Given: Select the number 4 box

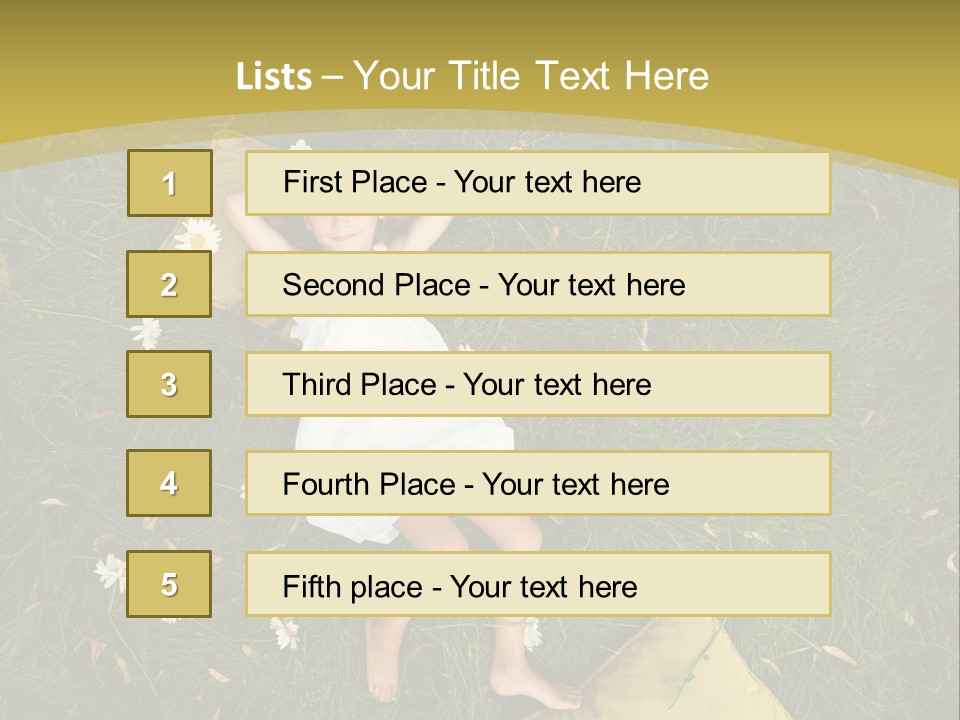Looking at the screenshot, I should [169, 483].
